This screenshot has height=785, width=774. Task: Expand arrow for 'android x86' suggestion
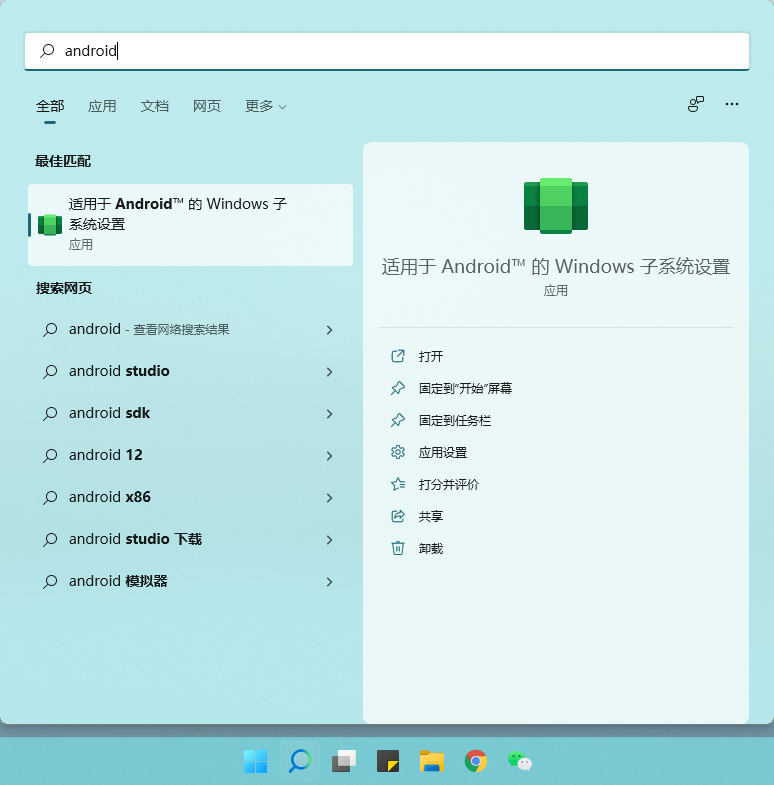point(329,498)
